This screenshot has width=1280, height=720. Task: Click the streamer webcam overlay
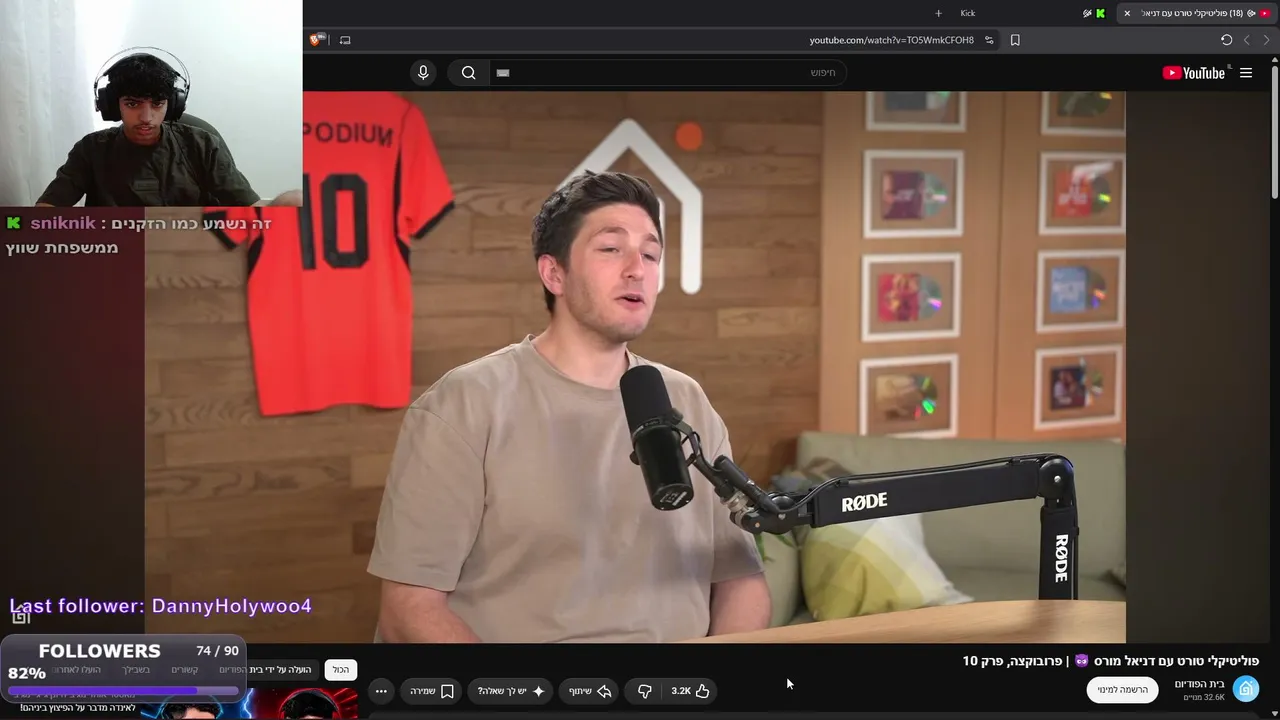coord(151,103)
